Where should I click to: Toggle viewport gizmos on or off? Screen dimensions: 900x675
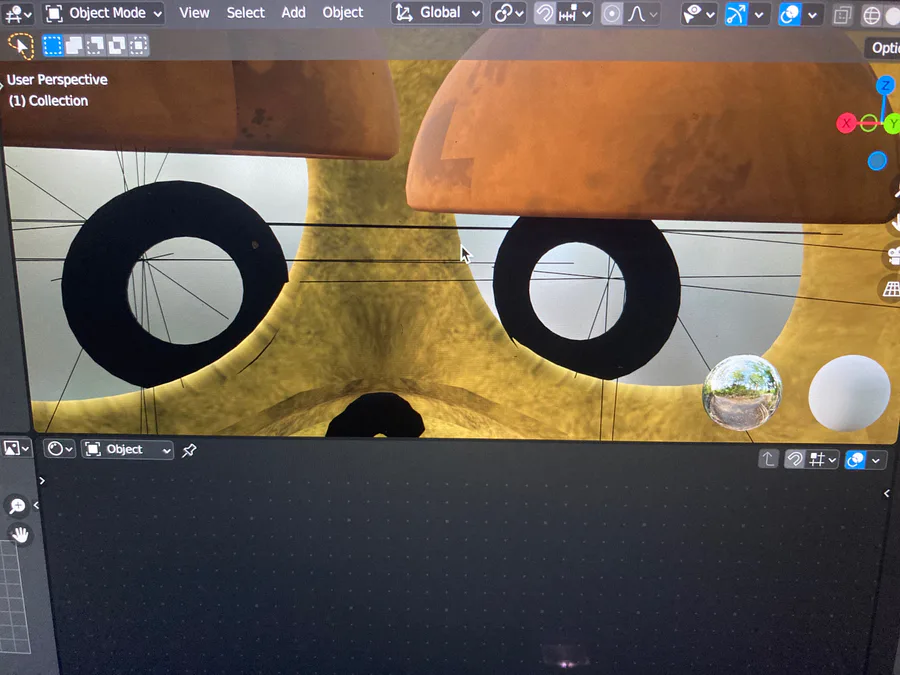point(736,15)
